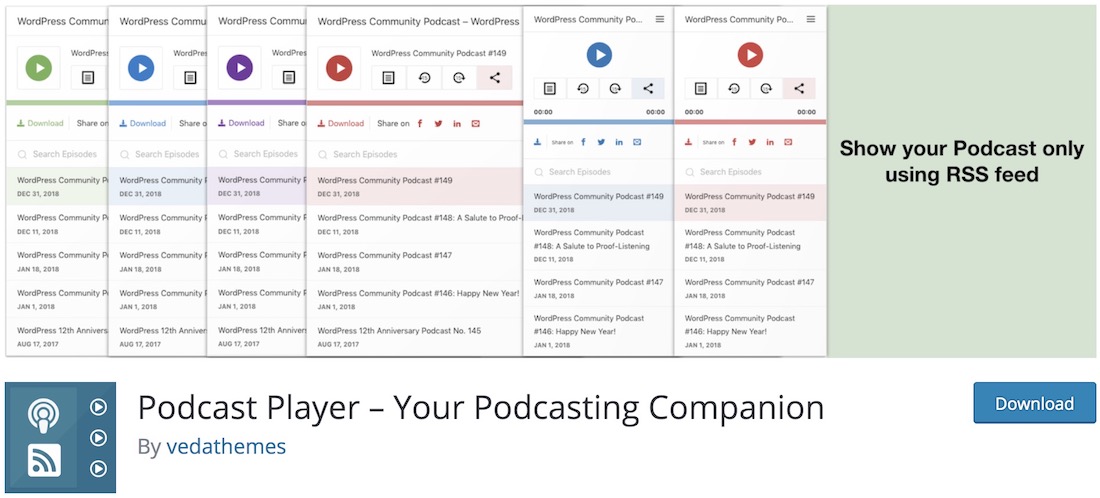The height and width of the screenshot is (498, 1100).
Task: Start playback in the purple player
Action: click(240, 68)
